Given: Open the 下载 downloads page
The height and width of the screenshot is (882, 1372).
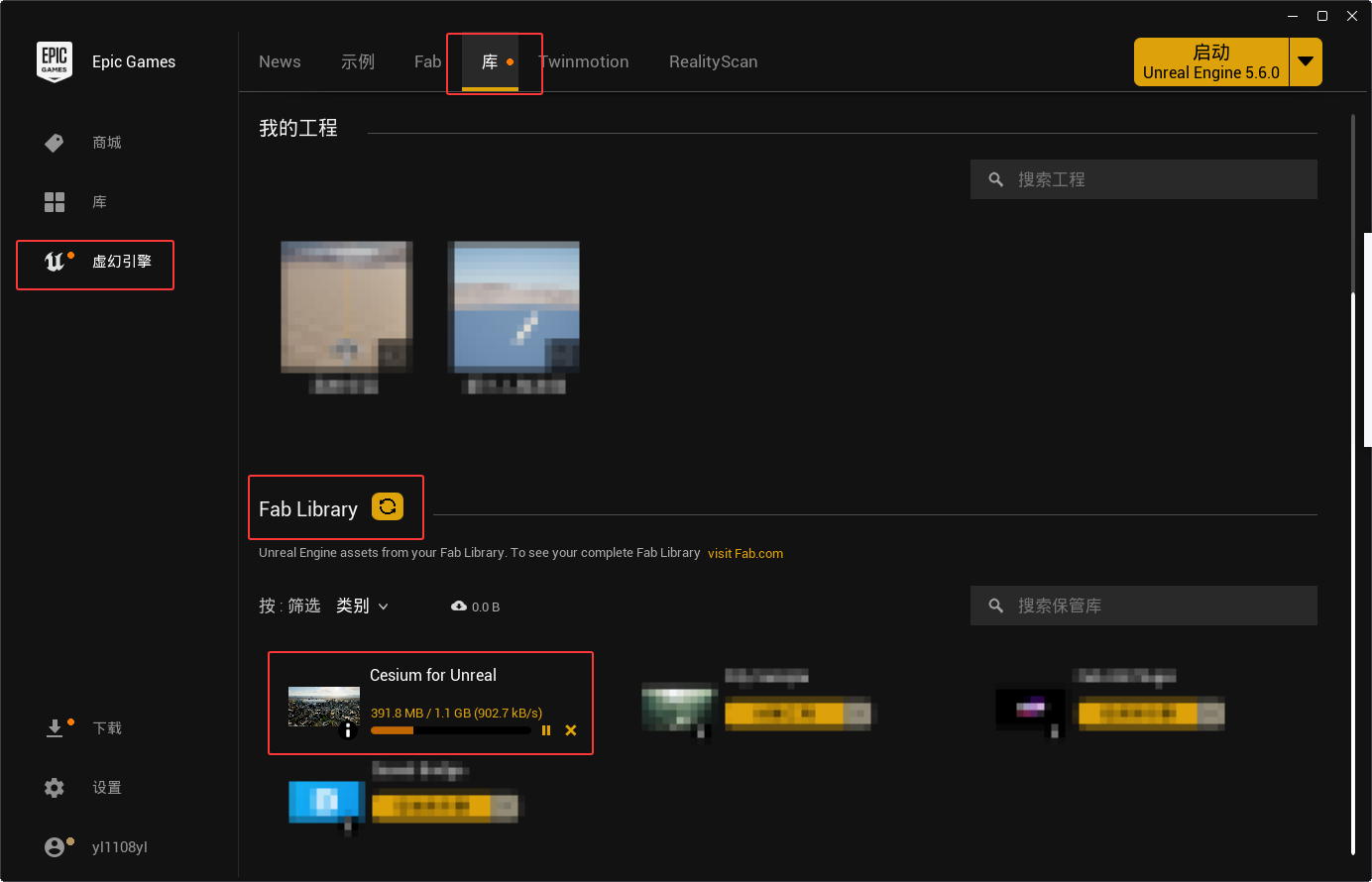Looking at the screenshot, I should (x=107, y=728).
